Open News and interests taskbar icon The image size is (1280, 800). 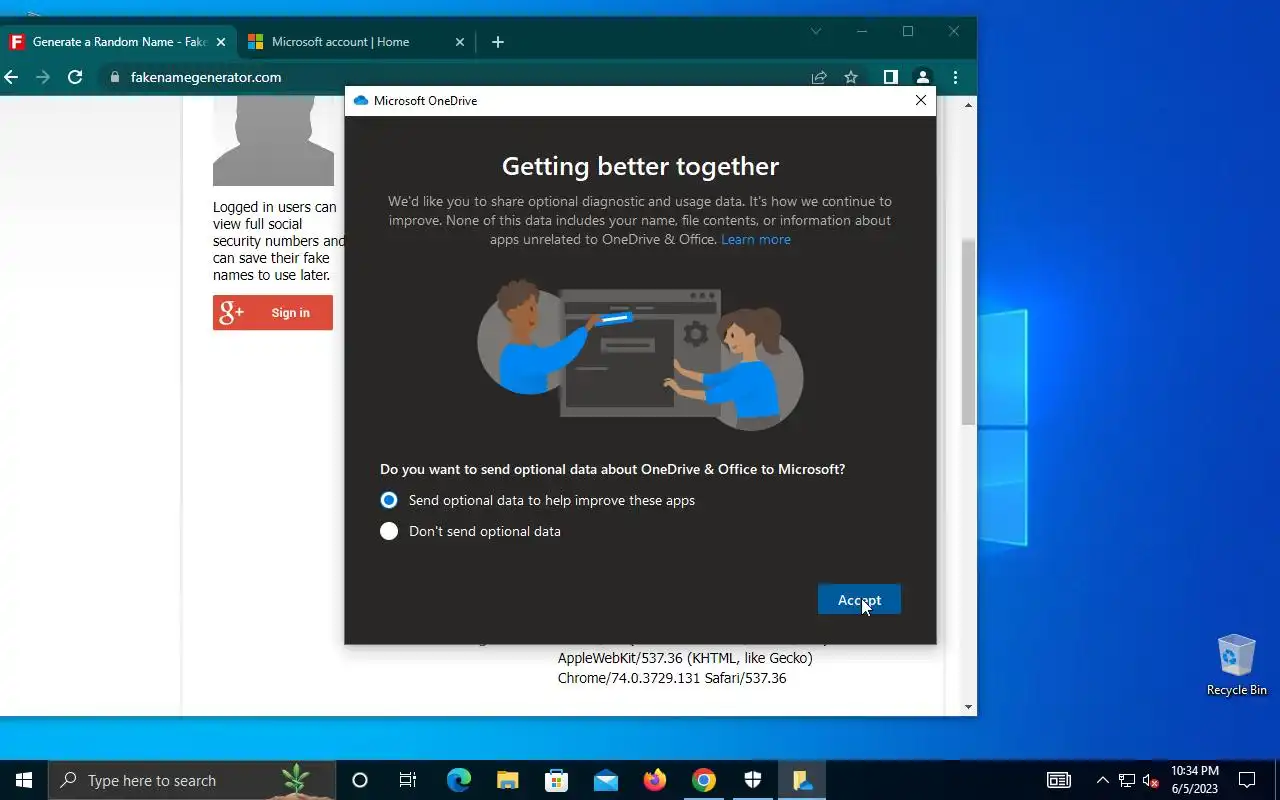(x=1058, y=780)
